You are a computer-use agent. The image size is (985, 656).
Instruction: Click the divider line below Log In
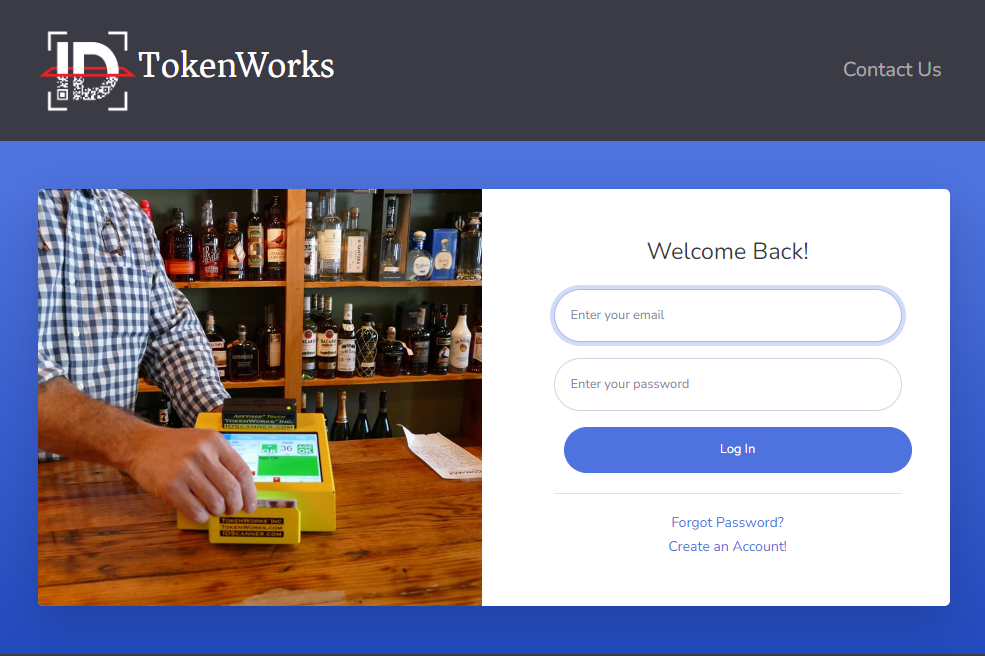point(727,494)
